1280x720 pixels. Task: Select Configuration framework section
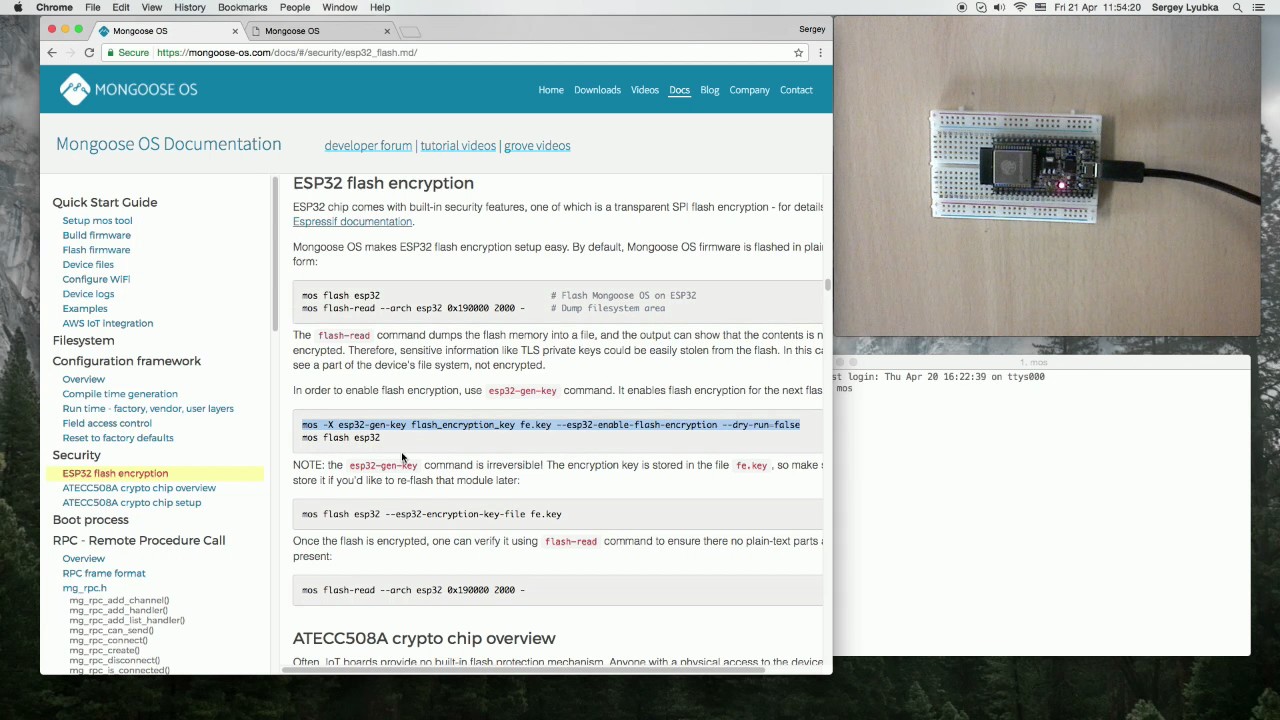(x=127, y=361)
